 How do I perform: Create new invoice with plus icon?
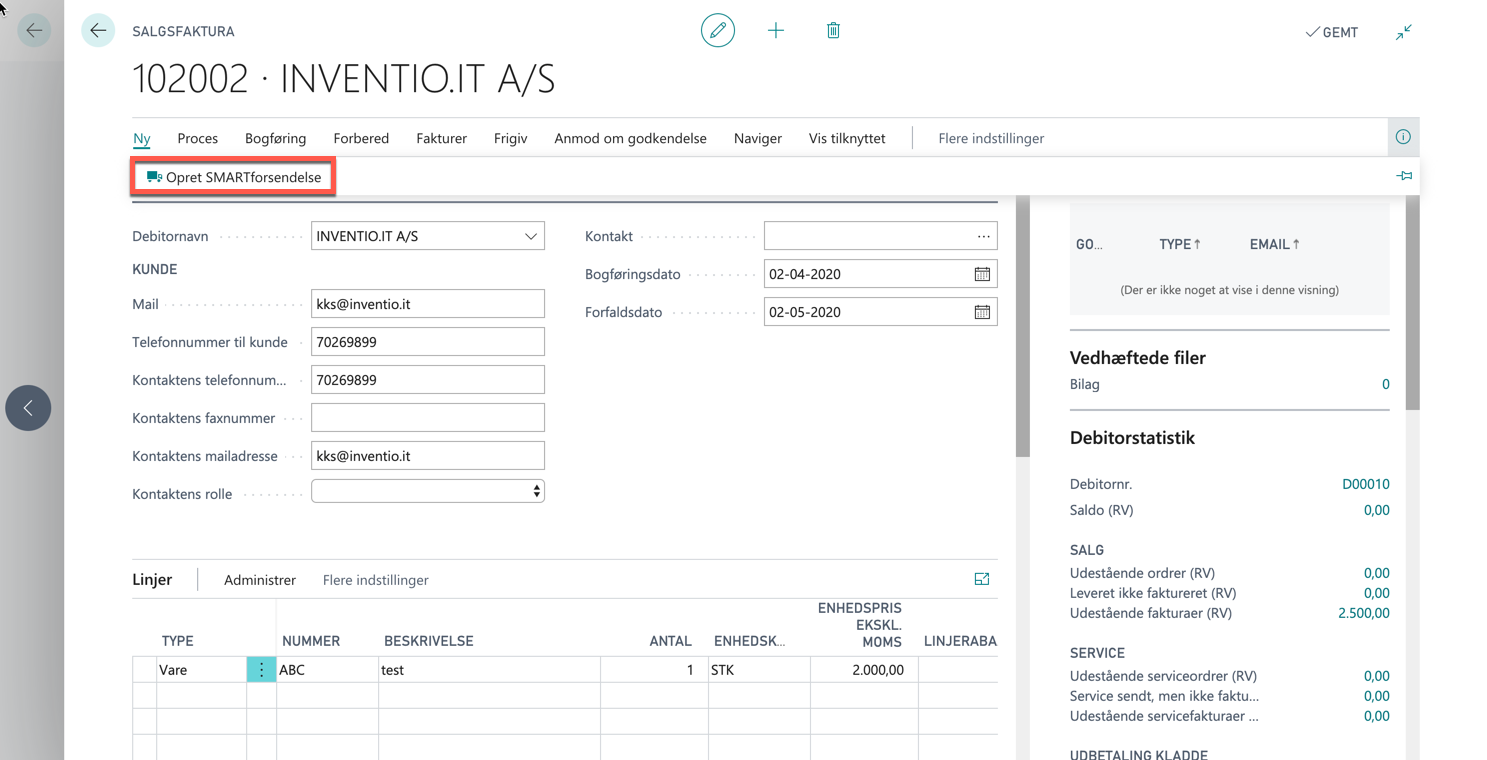[x=776, y=31]
